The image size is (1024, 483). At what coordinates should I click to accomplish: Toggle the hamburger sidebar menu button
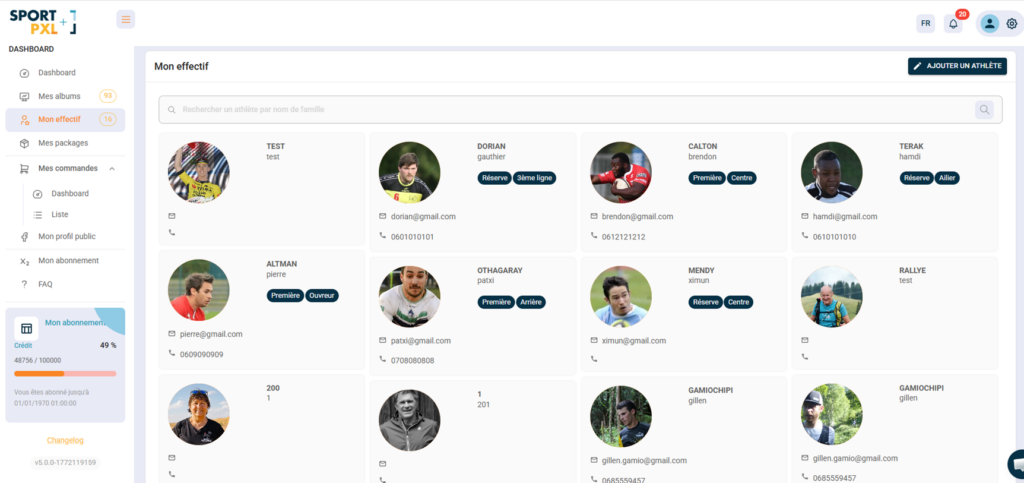125,19
